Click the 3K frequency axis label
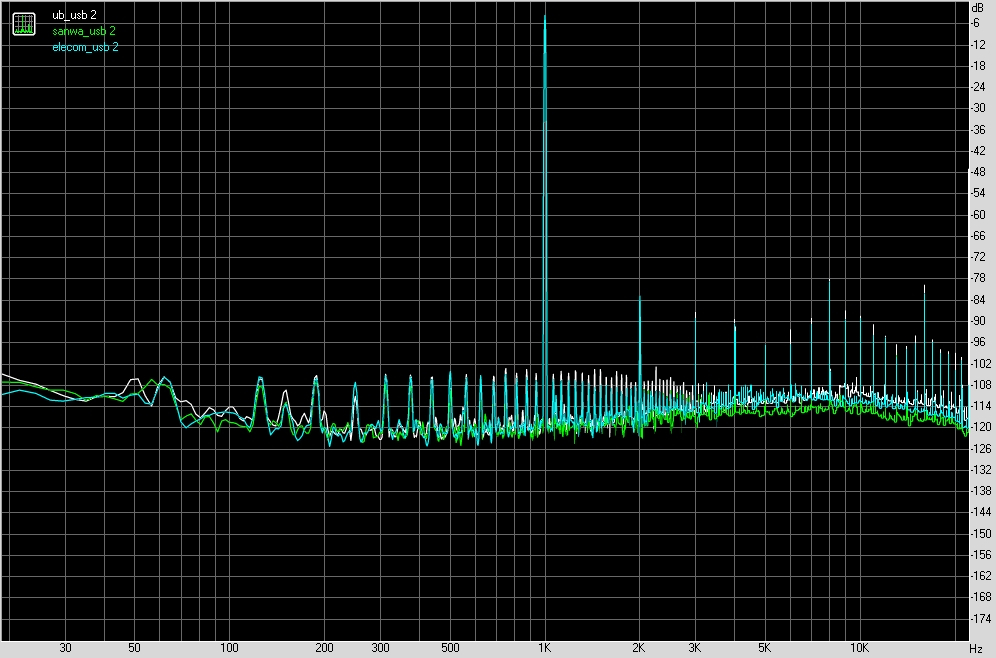Screen dimensions: 996x658 [694, 648]
